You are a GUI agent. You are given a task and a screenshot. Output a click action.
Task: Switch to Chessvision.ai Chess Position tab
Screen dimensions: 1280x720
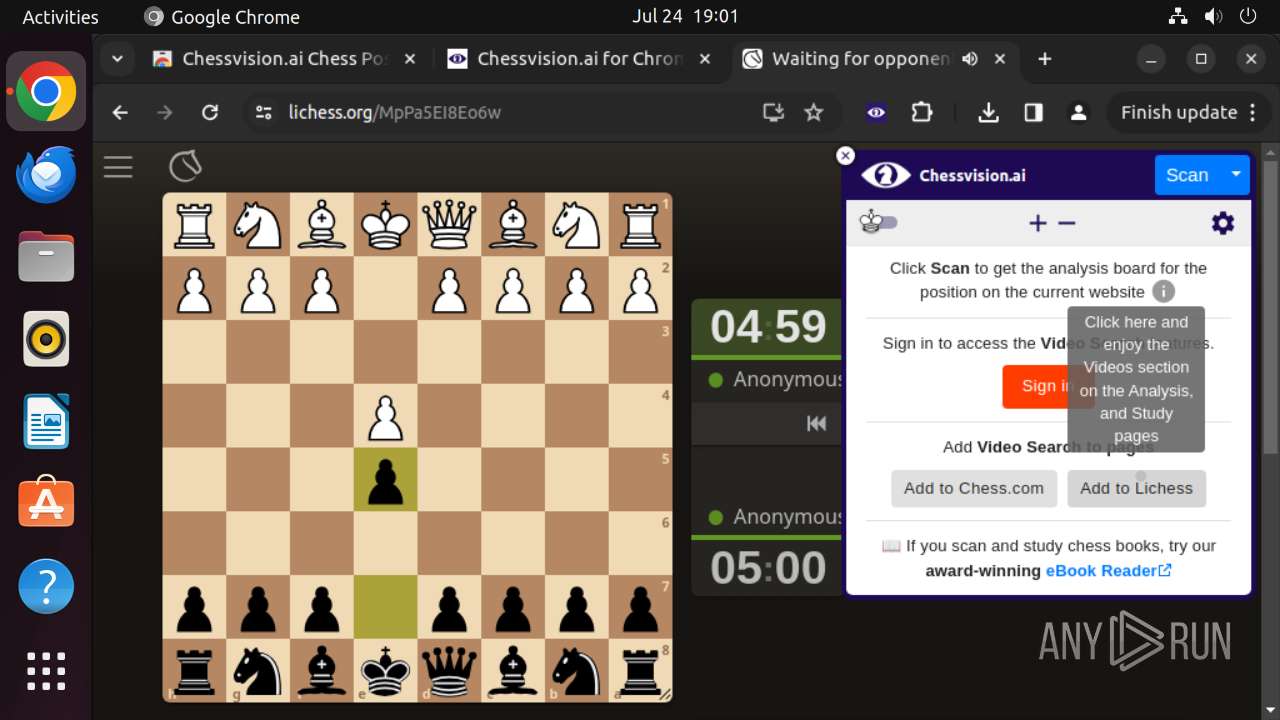284,59
